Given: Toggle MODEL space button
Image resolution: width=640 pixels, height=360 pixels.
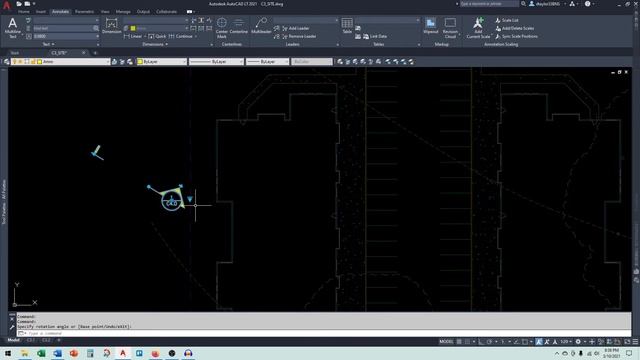Looking at the screenshot, I should [x=446, y=342].
